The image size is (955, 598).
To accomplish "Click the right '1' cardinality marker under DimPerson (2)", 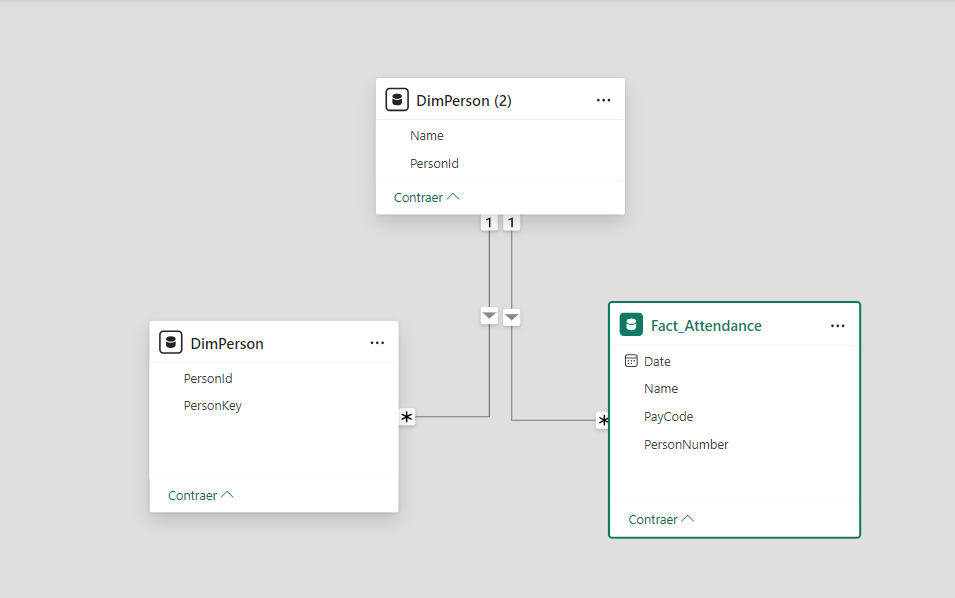I will [511, 223].
